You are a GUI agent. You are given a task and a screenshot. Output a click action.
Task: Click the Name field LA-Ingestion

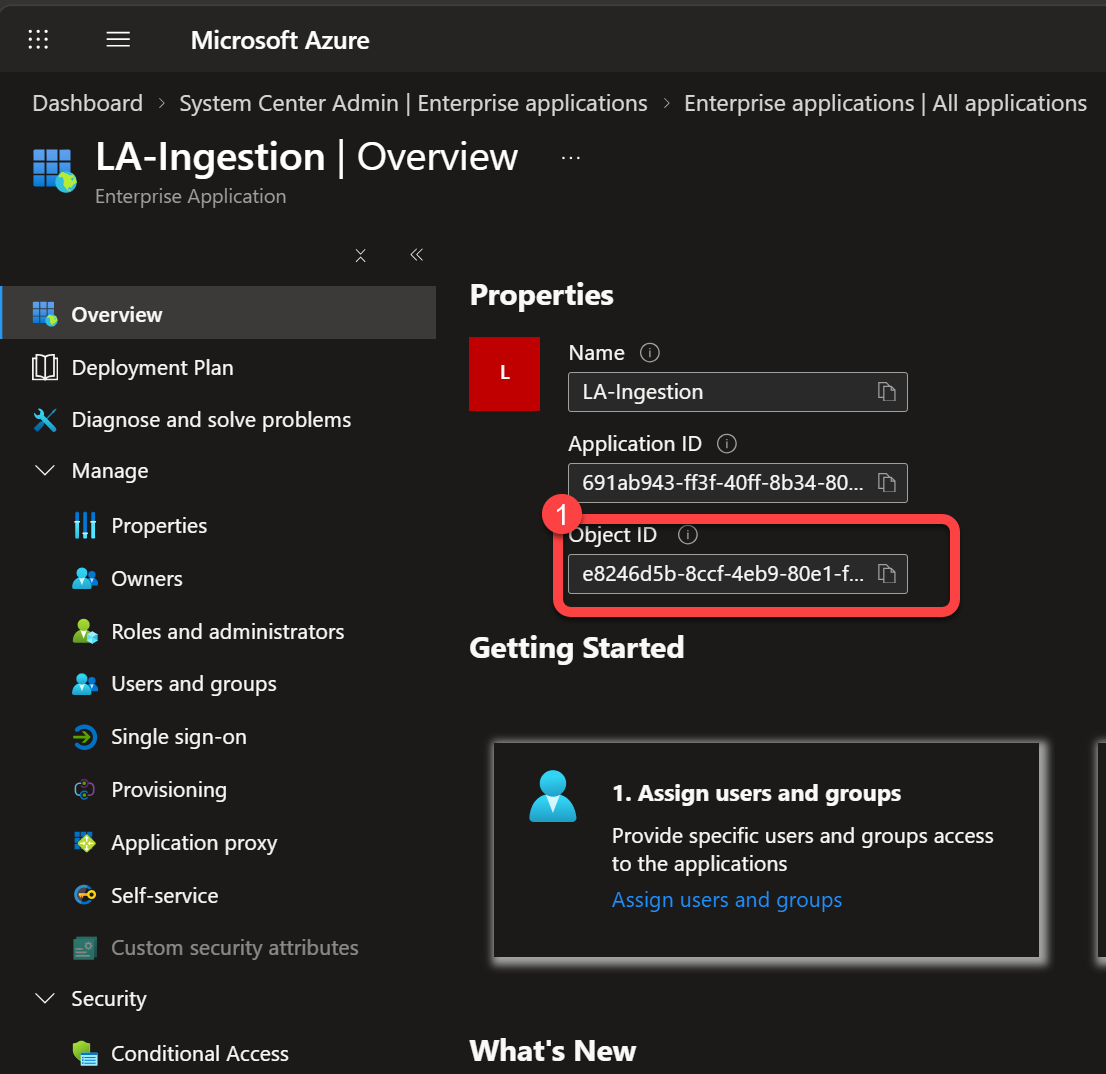coord(738,392)
